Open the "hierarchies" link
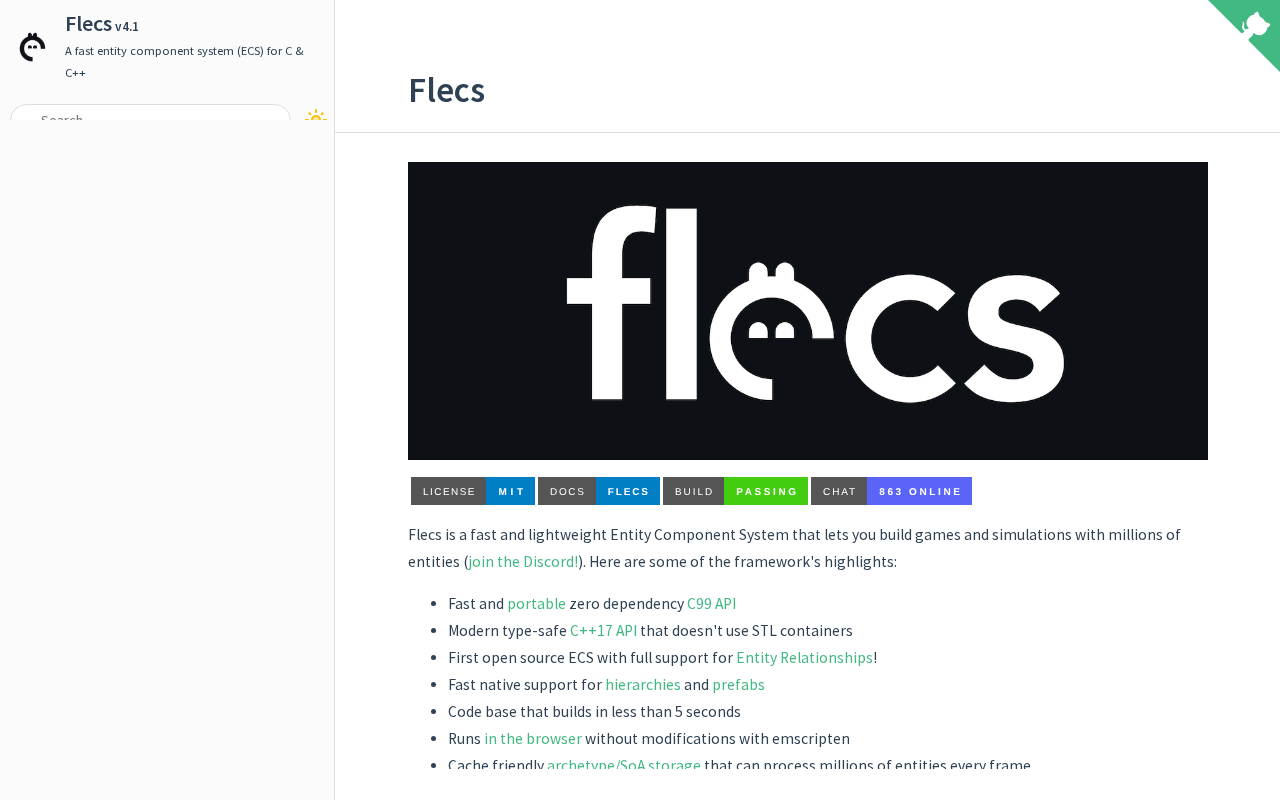1280x800 pixels. click(643, 684)
